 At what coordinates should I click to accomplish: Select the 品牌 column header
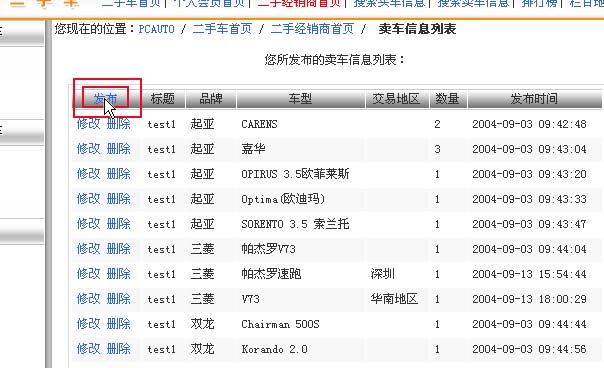click(x=211, y=99)
